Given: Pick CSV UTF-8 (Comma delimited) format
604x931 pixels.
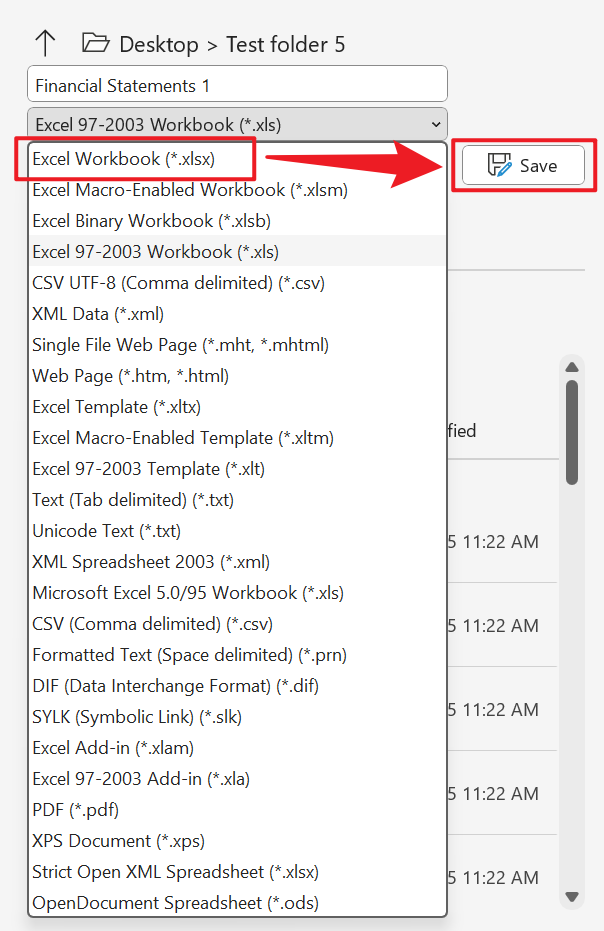Looking at the screenshot, I should tap(237, 283).
